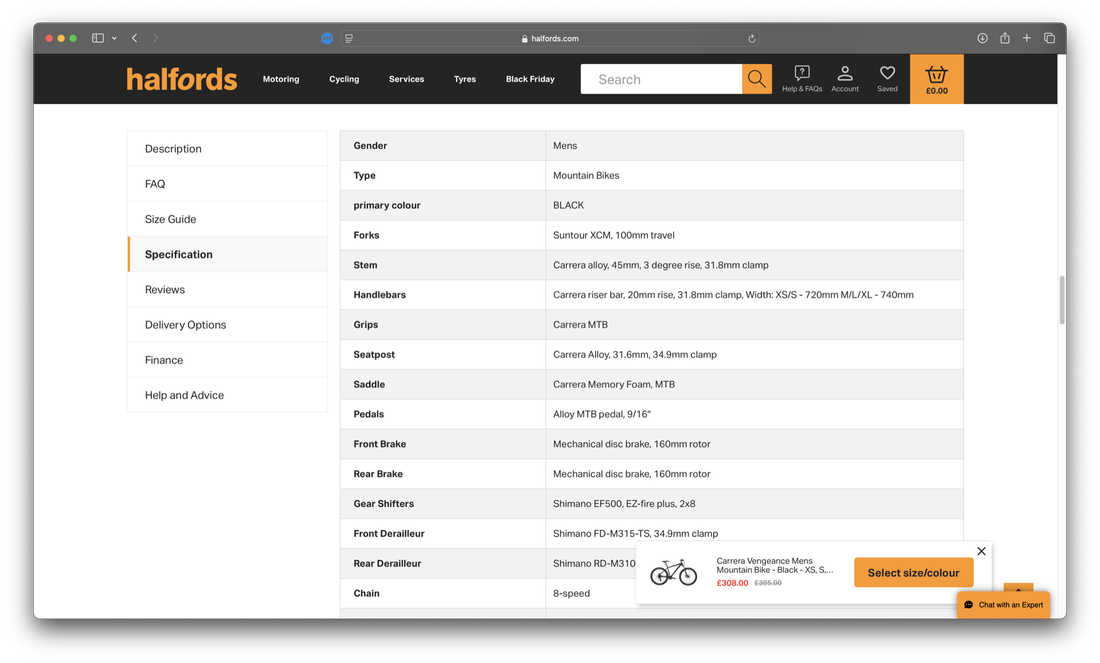The height and width of the screenshot is (663, 1100).
Task: Click the 'Chain' row label
Action: (366, 593)
